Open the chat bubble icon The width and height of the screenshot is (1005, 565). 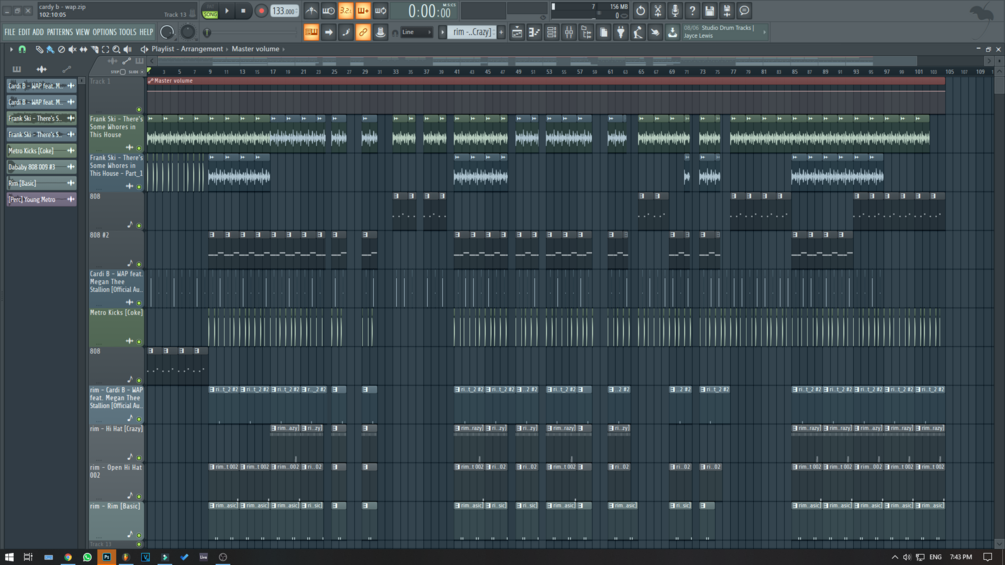[x=744, y=11]
